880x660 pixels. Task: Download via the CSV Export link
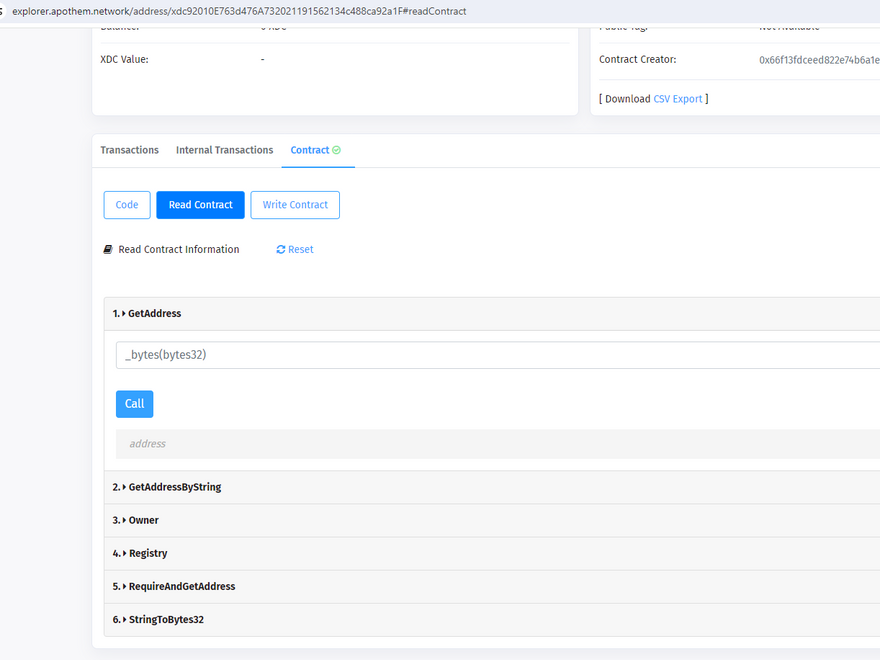(677, 99)
